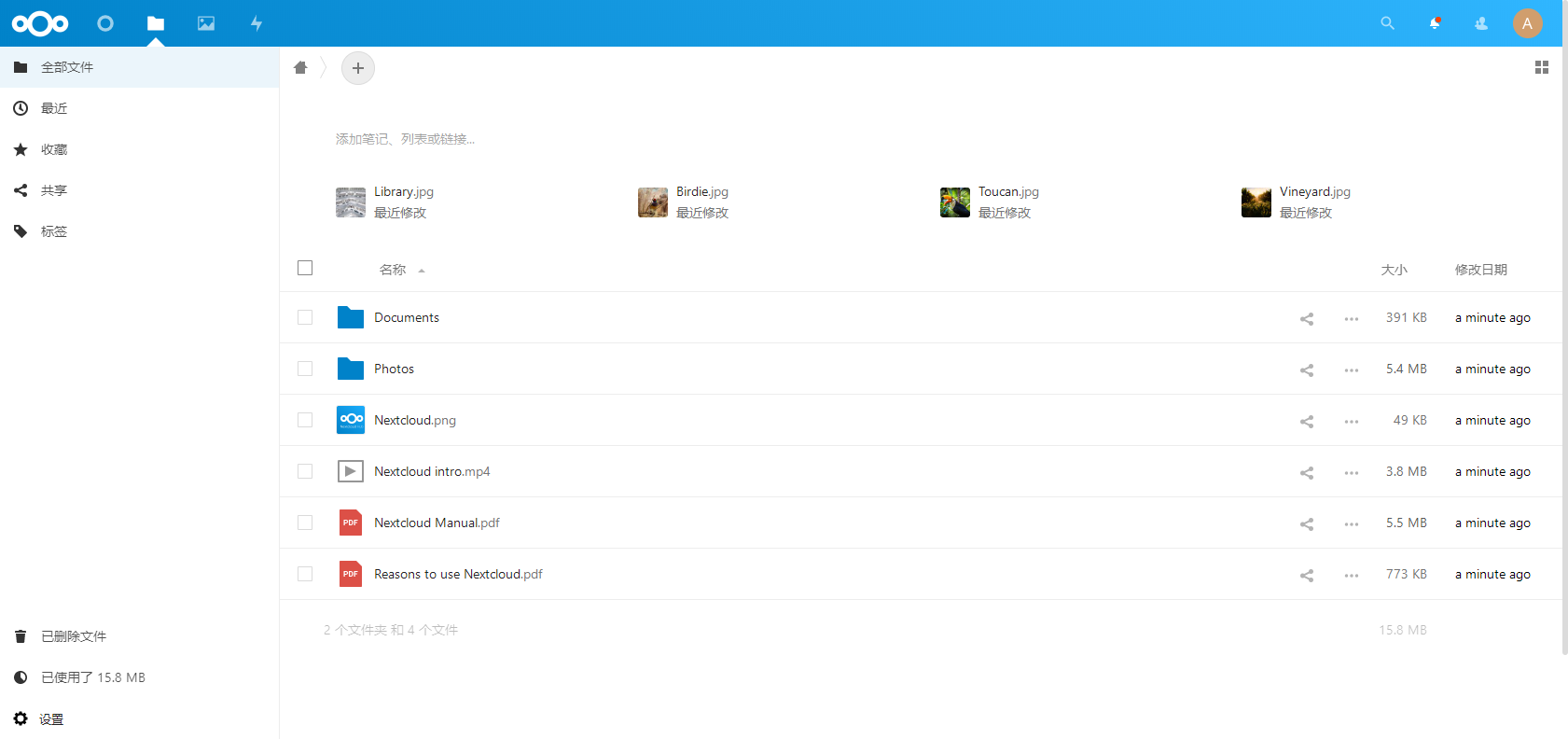Image resolution: width=1568 pixels, height=739 pixels.
Task: Click the Nextcloud.png file thumbnail
Action: [351, 420]
